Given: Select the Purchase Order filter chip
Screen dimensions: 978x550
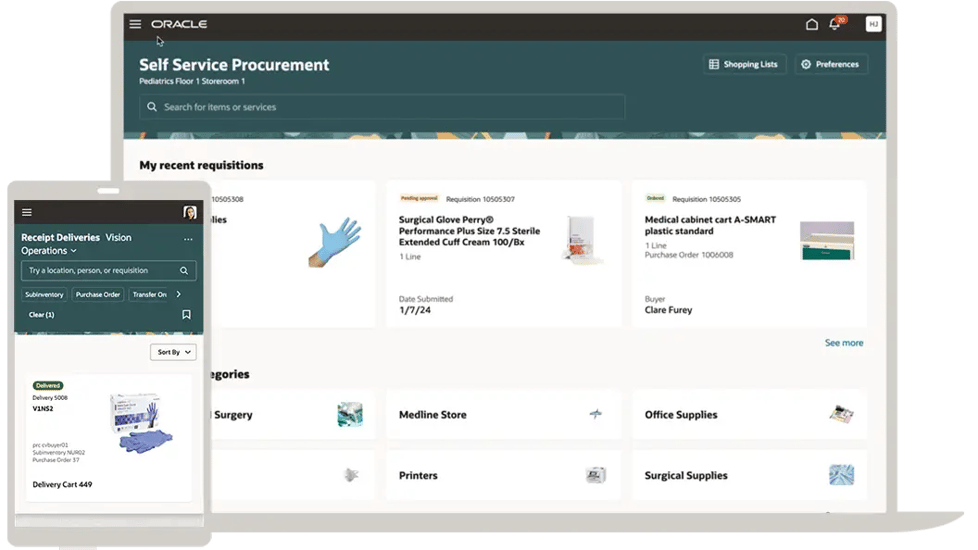Looking at the screenshot, I should click(x=98, y=294).
